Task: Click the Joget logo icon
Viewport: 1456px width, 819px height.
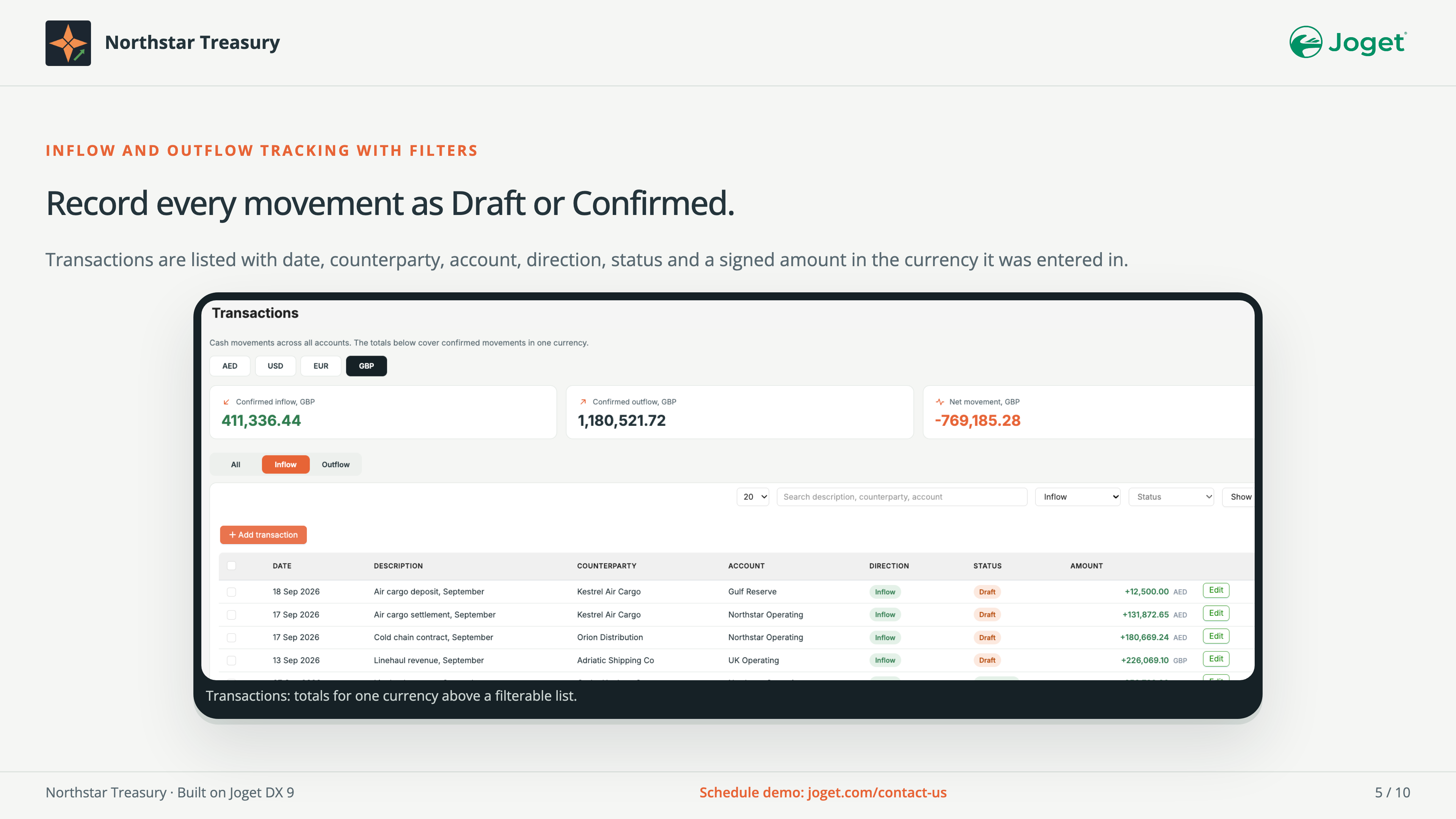Action: point(1305,42)
